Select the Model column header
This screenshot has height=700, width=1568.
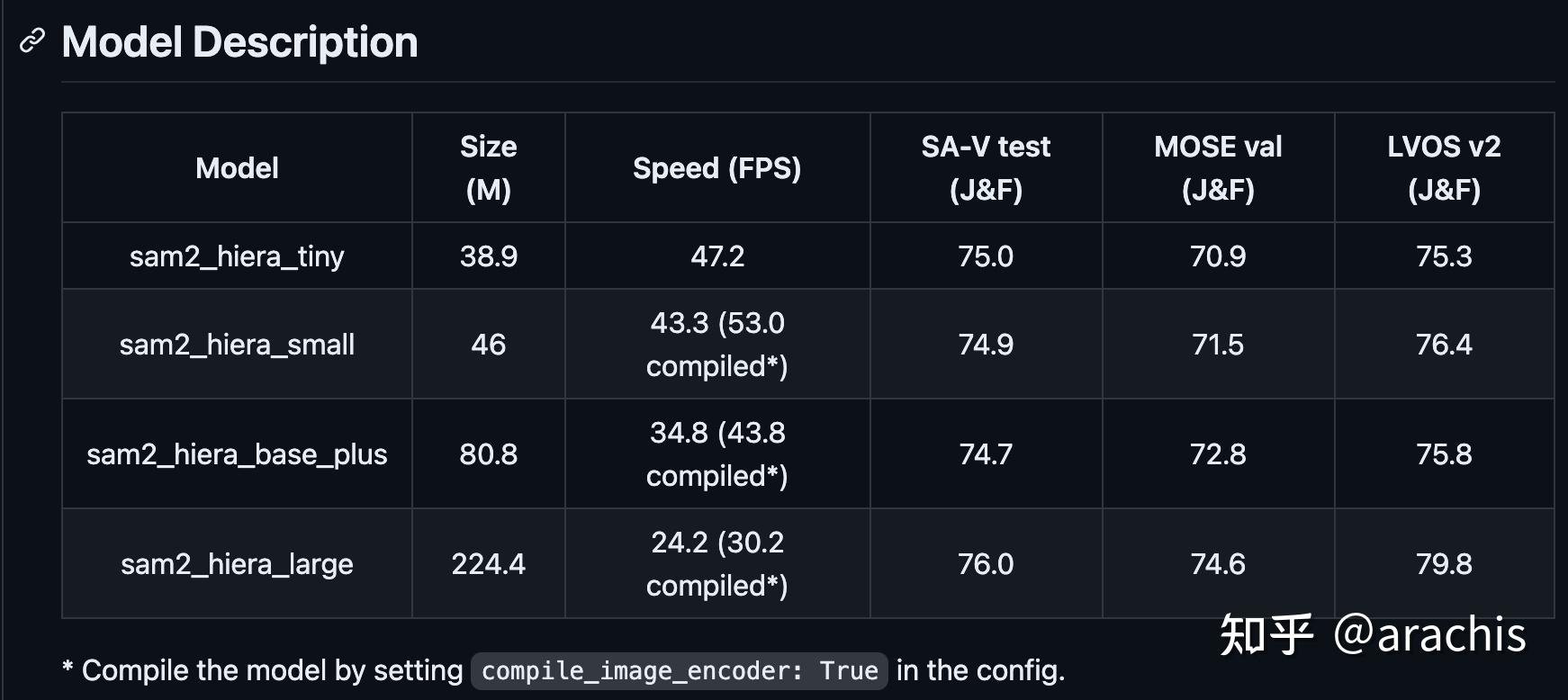tap(237, 168)
